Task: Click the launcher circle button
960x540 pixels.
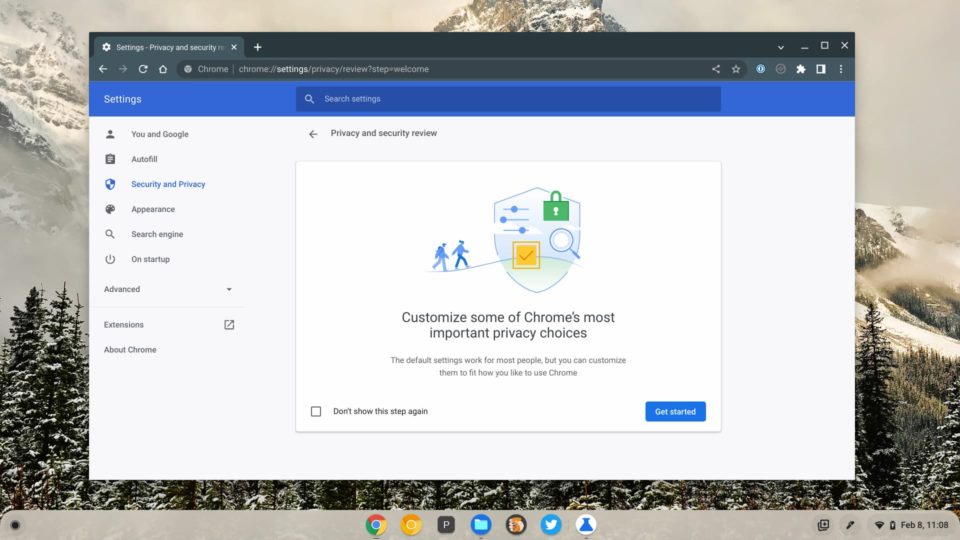Action: pyautogui.click(x=15, y=525)
